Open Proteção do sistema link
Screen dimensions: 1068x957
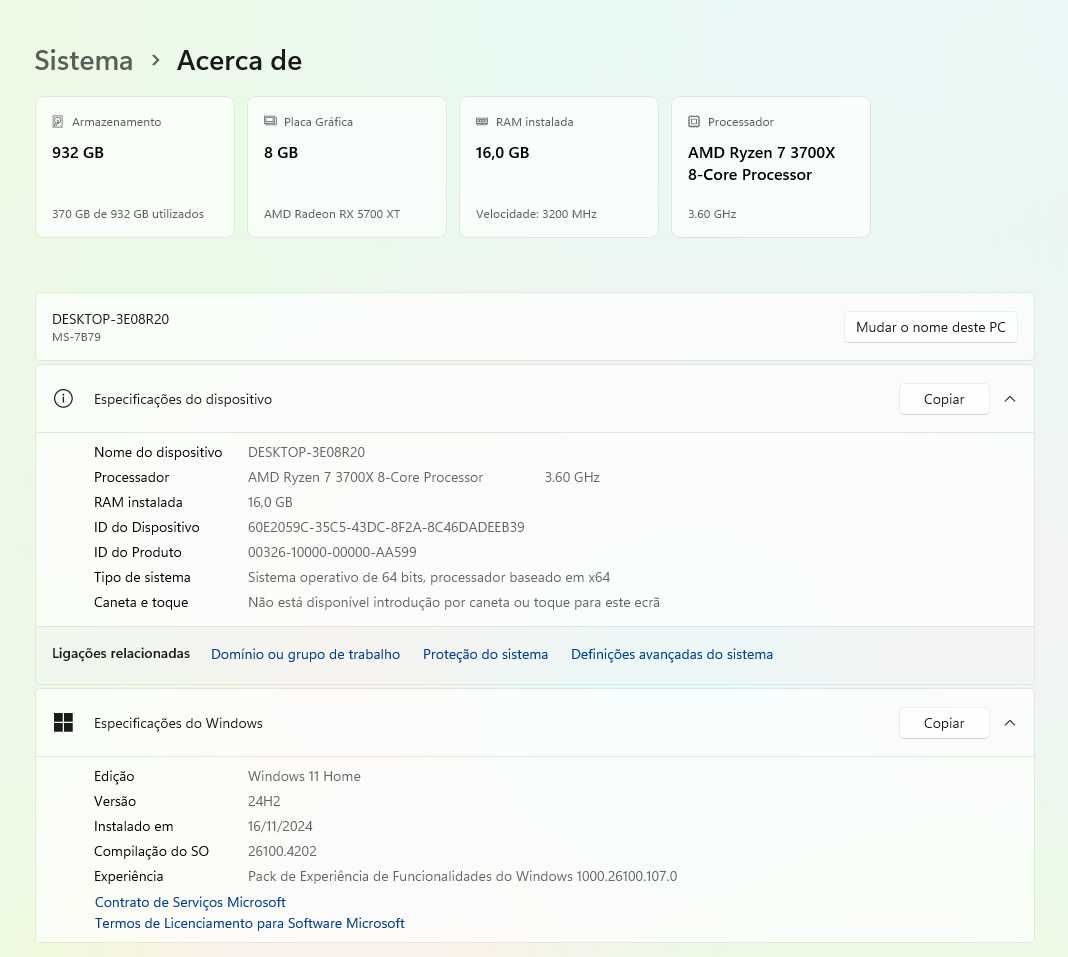[485, 654]
